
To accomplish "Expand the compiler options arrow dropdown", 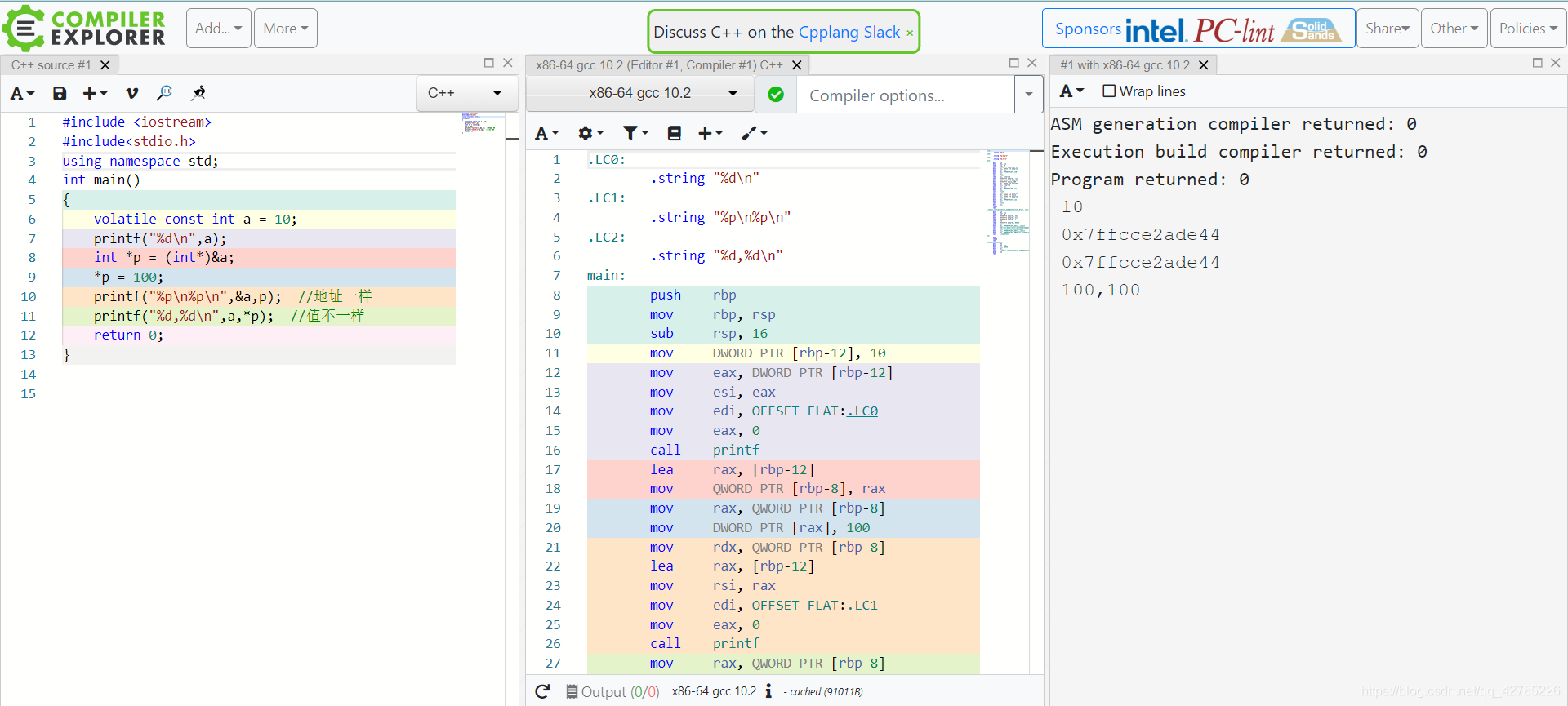I will 1028,95.
